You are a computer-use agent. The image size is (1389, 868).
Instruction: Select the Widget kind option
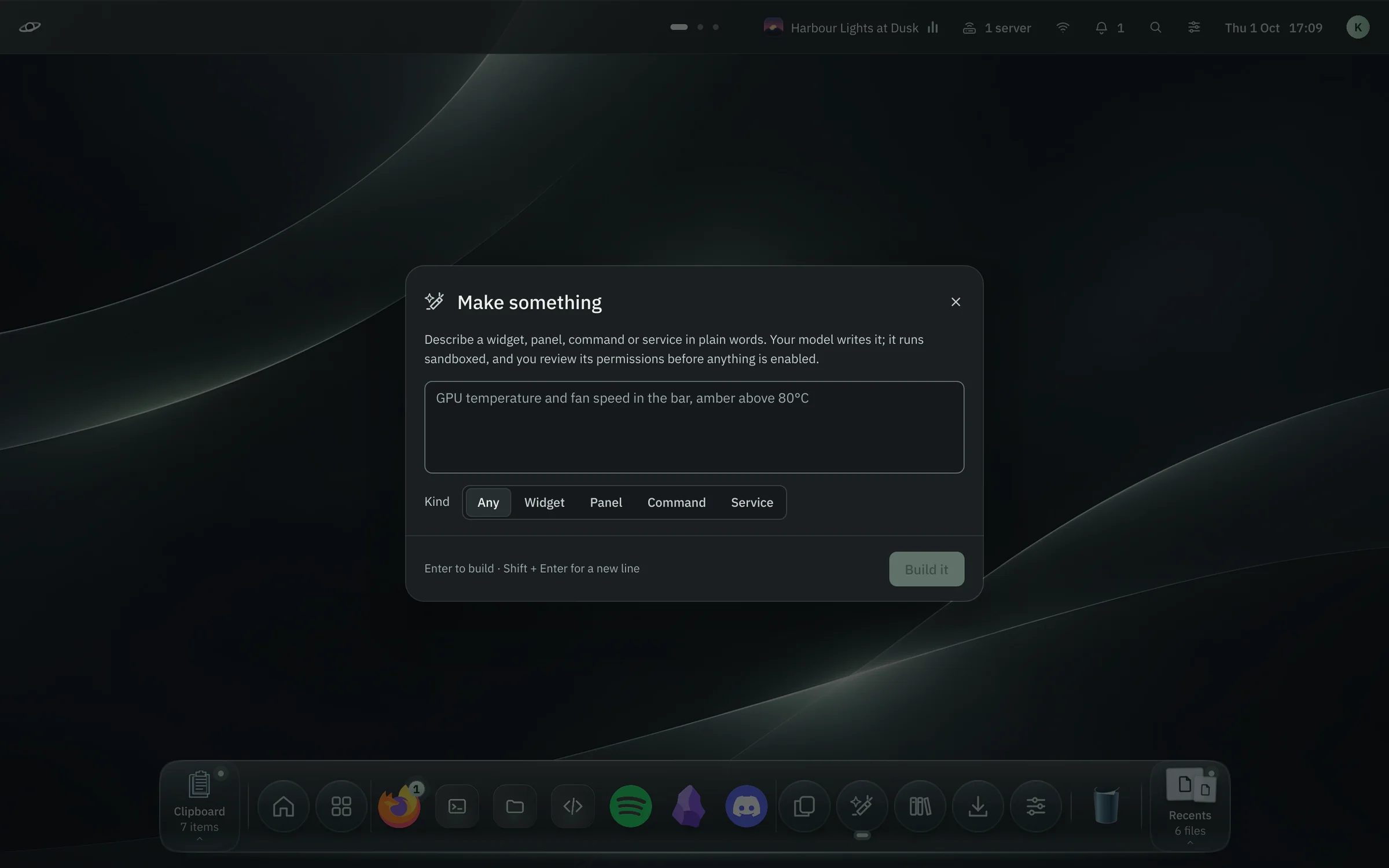[544, 502]
